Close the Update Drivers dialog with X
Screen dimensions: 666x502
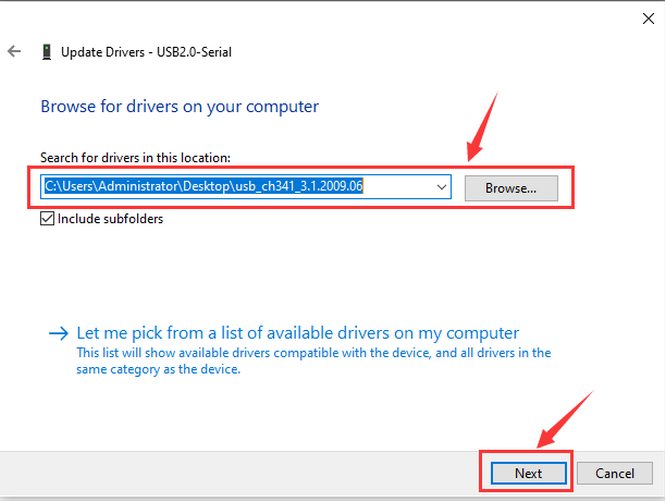(x=648, y=18)
